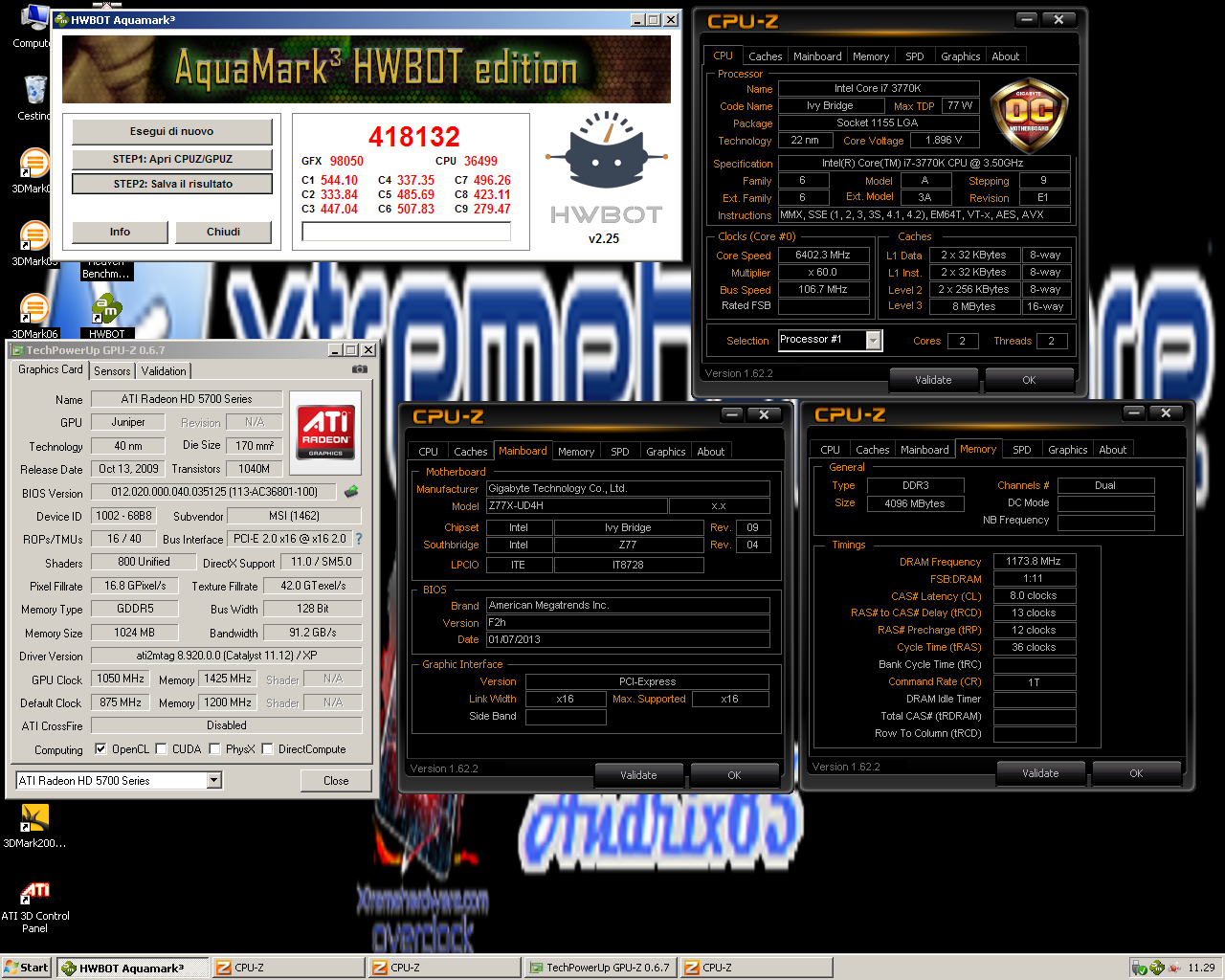Click the 418132 total score in Aquamark
This screenshot has height=980, width=1225.
tap(414, 137)
